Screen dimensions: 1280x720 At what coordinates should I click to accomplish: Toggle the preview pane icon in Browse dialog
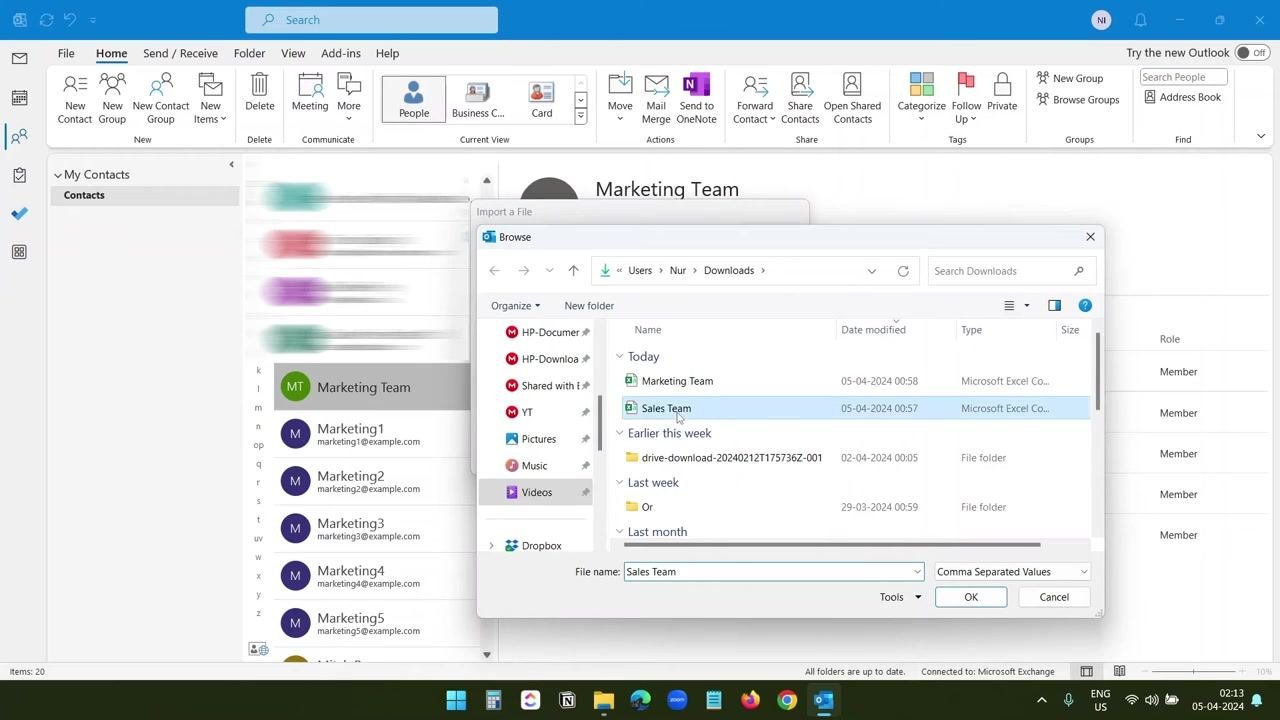[x=1054, y=305]
